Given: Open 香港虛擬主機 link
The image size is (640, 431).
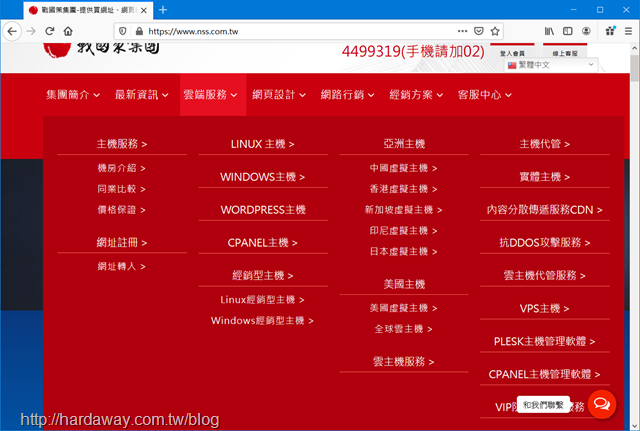Looking at the screenshot, I should pos(403,189).
